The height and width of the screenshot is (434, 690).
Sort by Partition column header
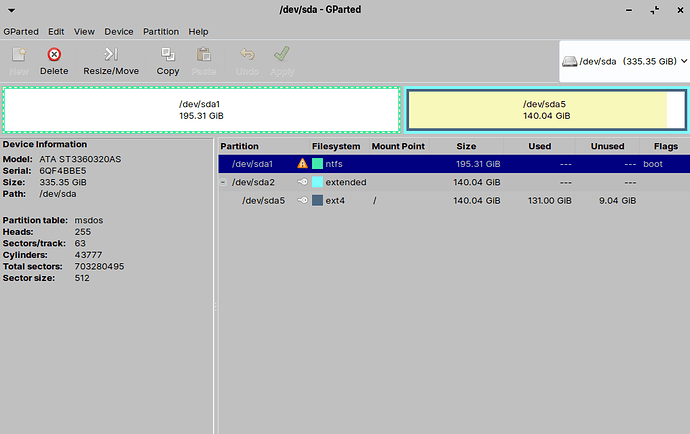pos(264,146)
